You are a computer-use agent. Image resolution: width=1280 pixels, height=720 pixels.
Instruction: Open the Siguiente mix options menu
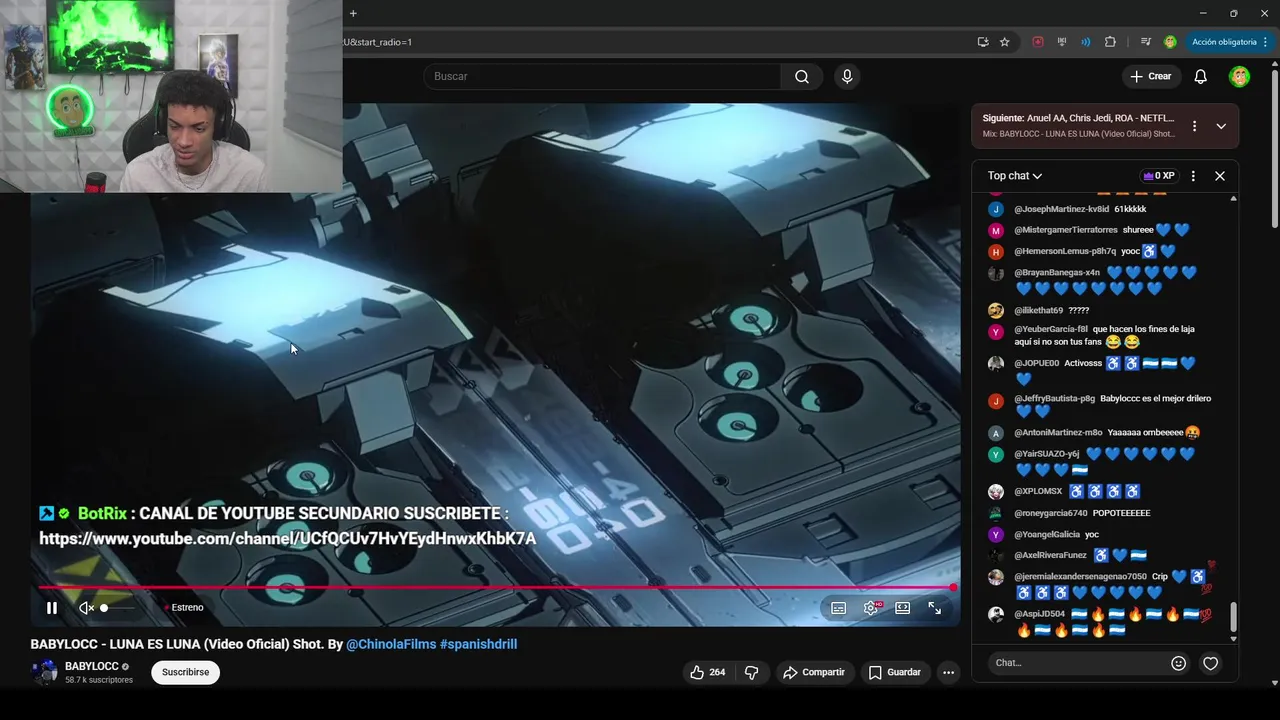click(1194, 126)
